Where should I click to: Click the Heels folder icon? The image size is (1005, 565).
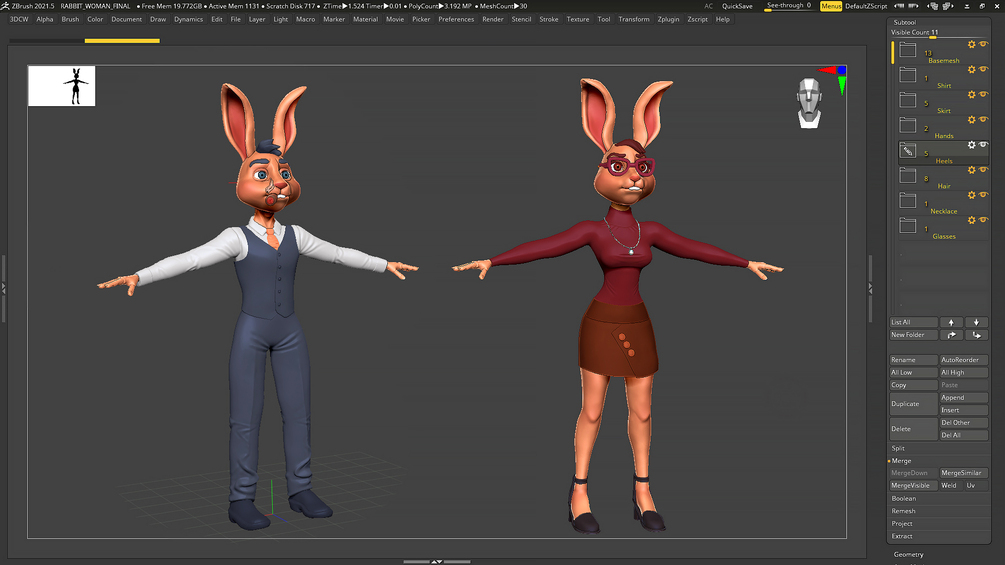pyautogui.click(x=908, y=151)
